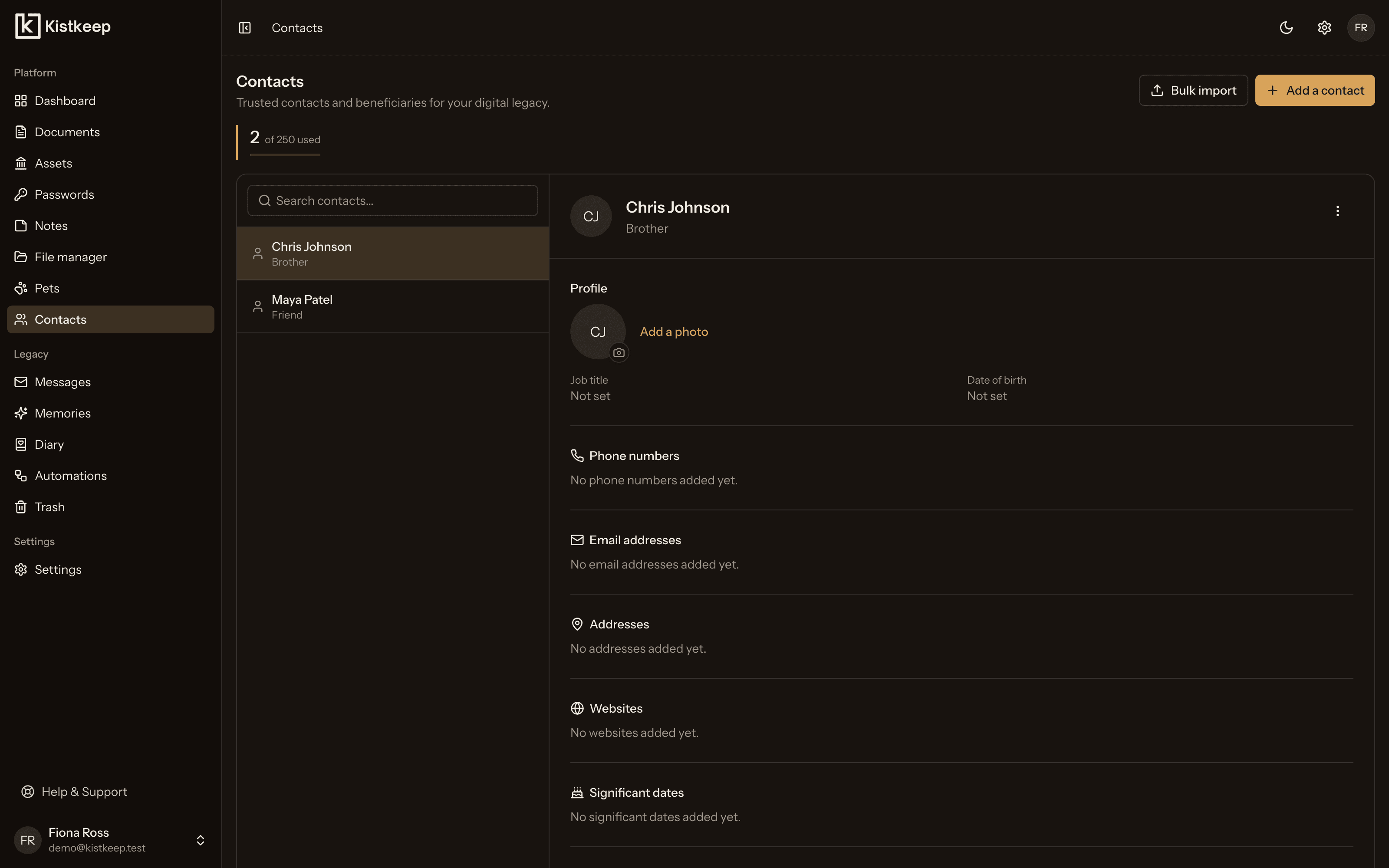This screenshot has width=1389, height=868.
Task: Click the Websites heading
Action: click(x=616, y=708)
